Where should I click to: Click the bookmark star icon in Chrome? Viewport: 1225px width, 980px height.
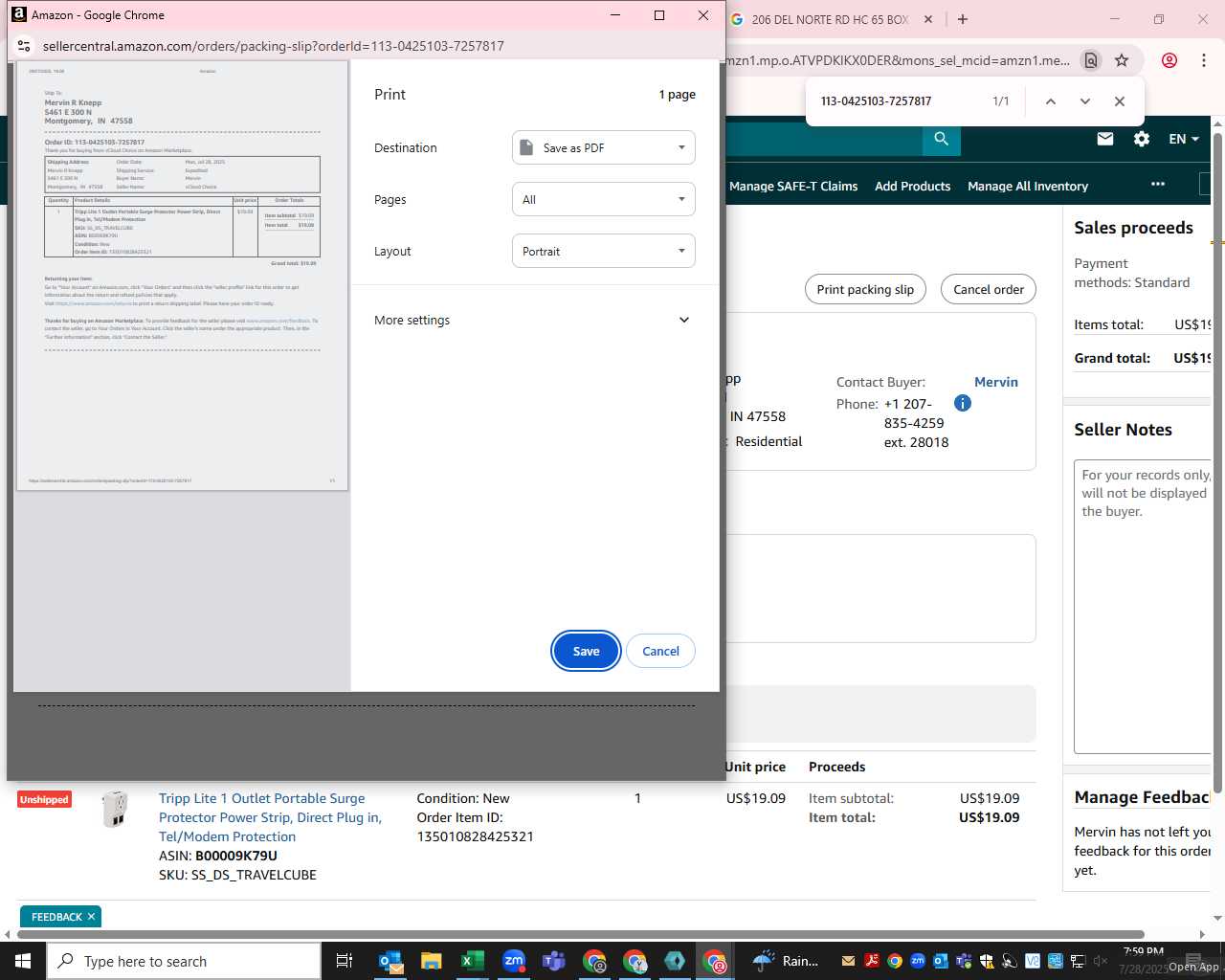(1122, 60)
